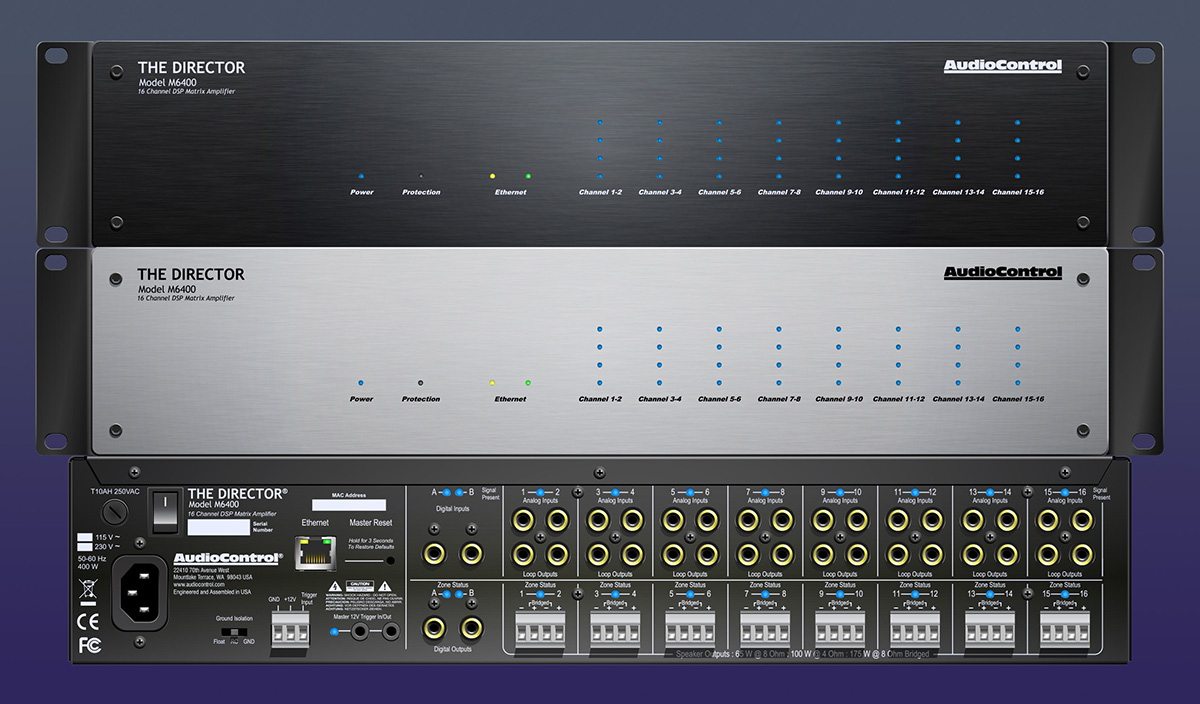The height and width of the screenshot is (704, 1200).
Task: Click the signal LED between analog inputs 15 and 16
Action: pyautogui.click(x=1064, y=493)
